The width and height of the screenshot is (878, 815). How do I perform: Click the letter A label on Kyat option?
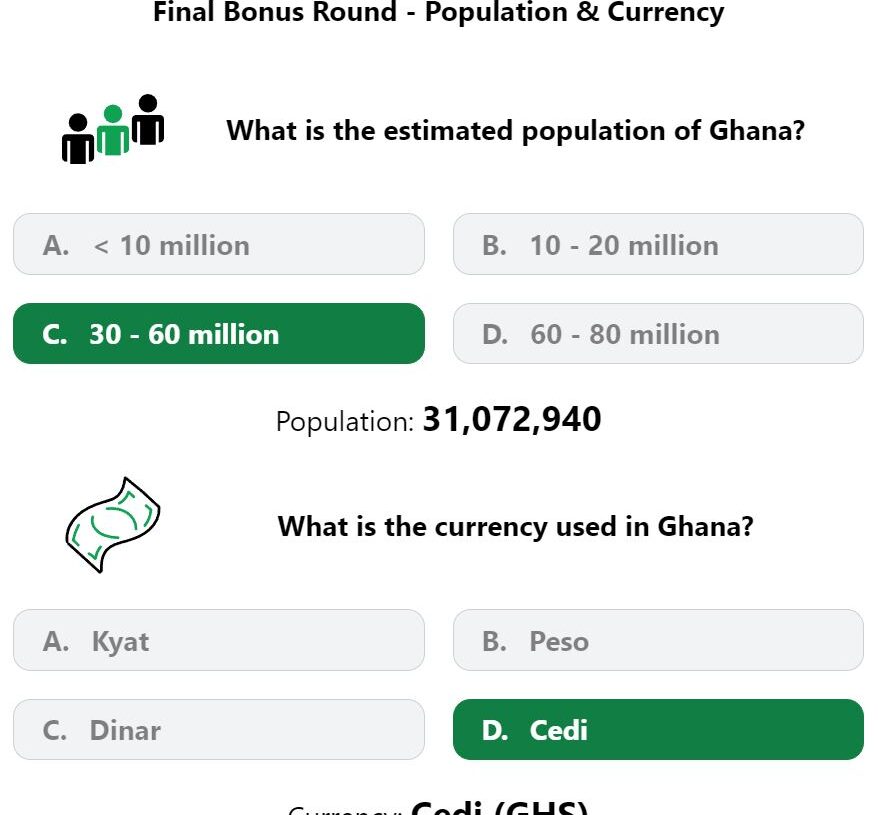(x=56, y=641)
